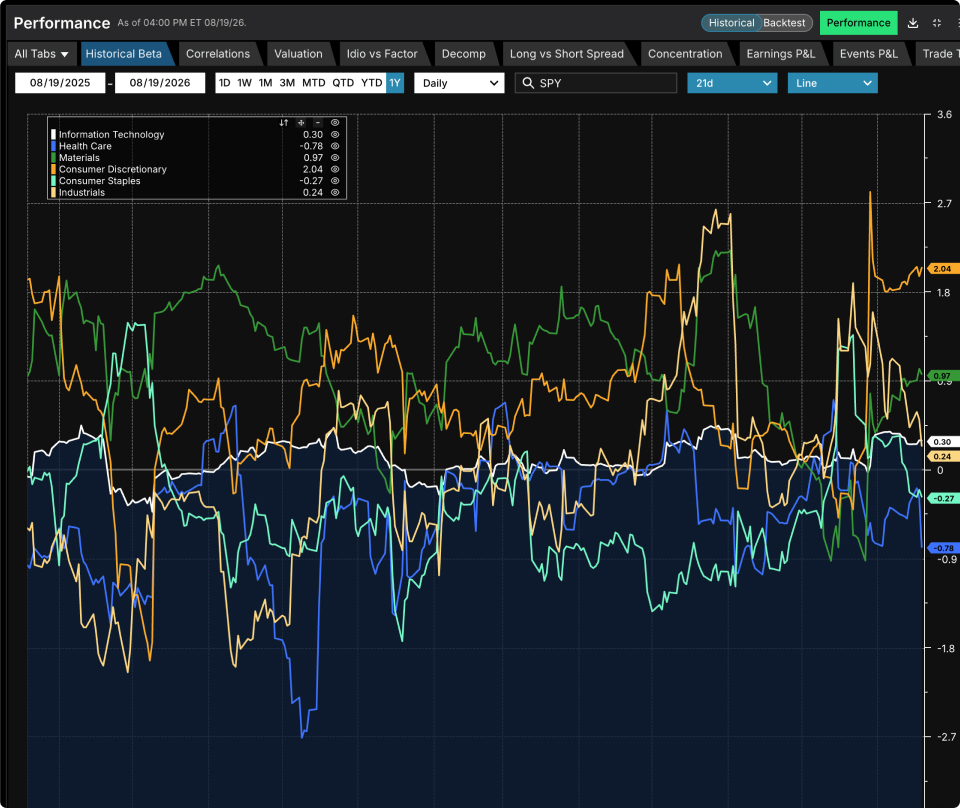
Task: Click the search magnifier icon beside SPY
Action: point(528,83)
